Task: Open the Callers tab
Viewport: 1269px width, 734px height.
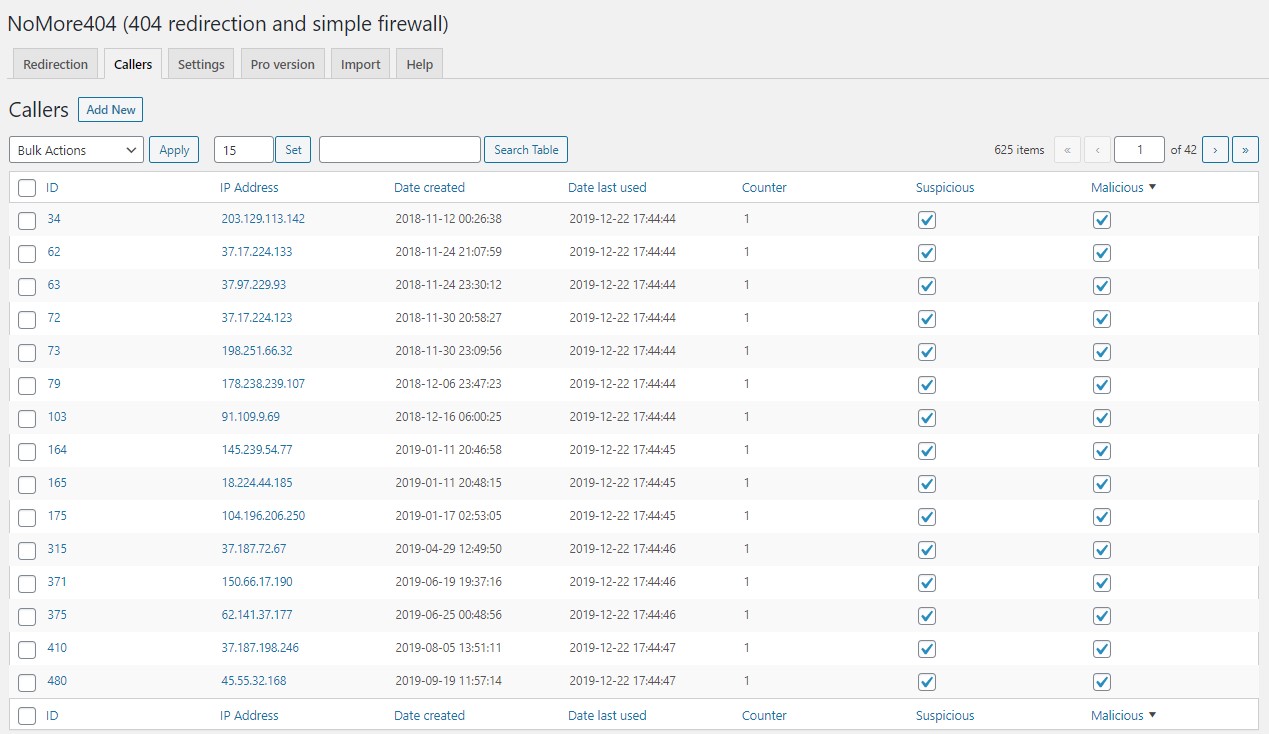Action: click(x=133, y=64)
